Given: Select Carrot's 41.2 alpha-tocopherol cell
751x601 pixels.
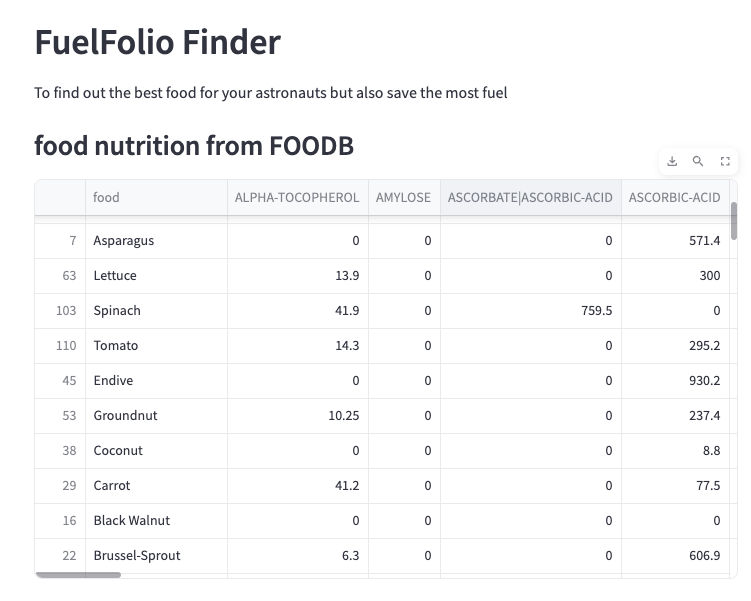Looking at the screenshot, I should pos(345,486).
